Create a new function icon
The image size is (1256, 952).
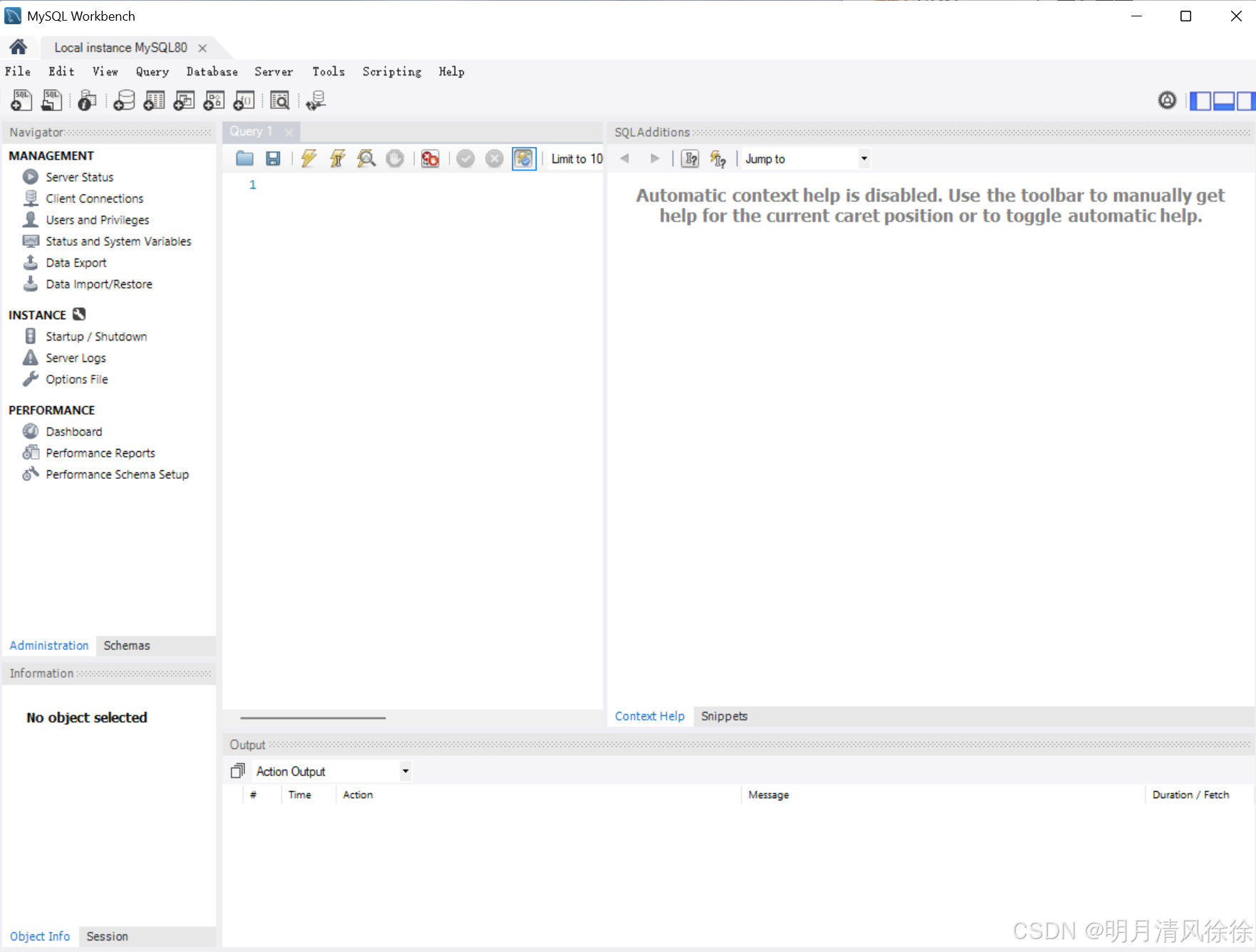(244, 100)
